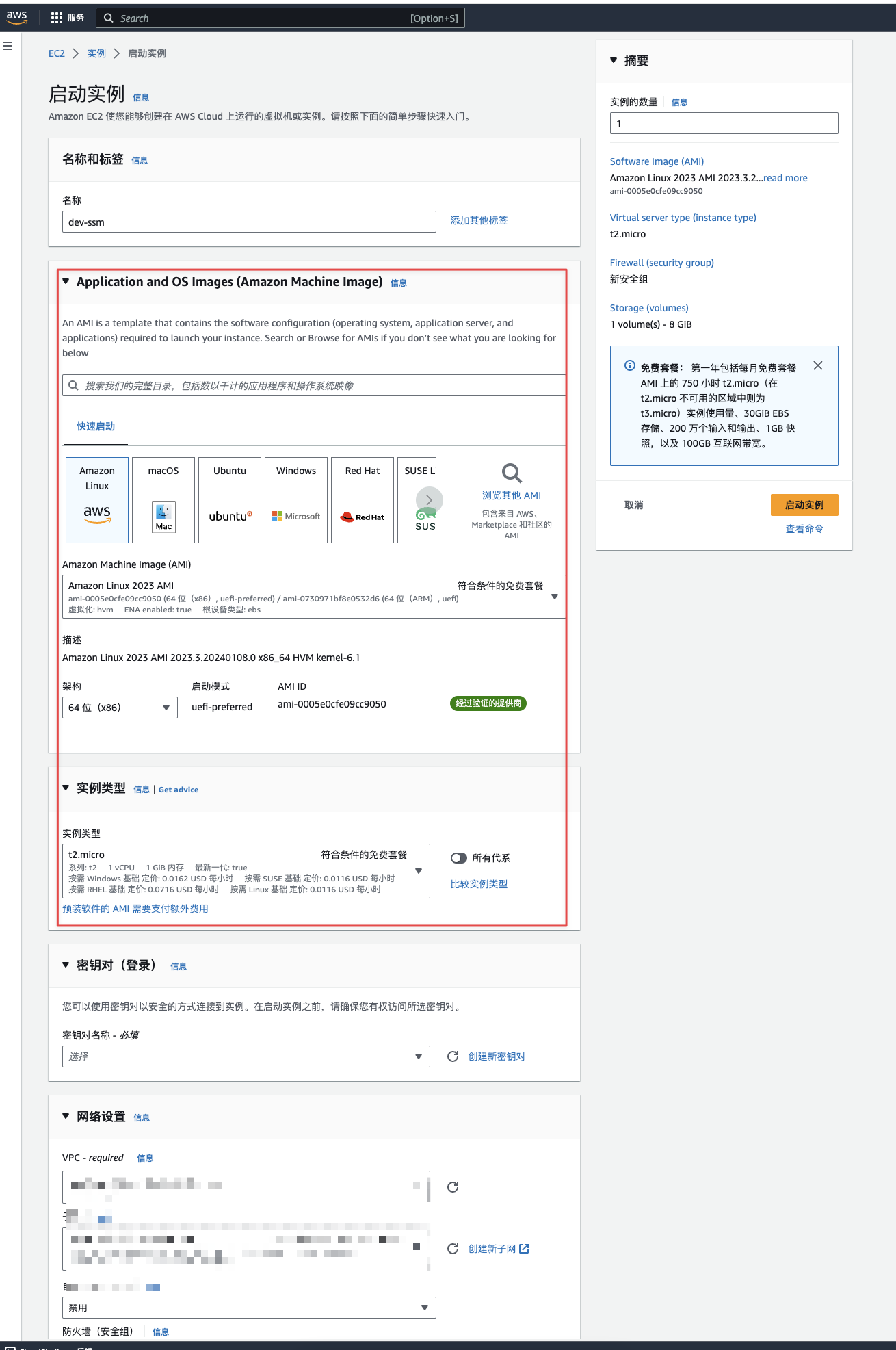Go to 实例 breadcrumb link
The height and width of the screenshot is (1350, 896).
pyautogui.click(x=96, y=53)
